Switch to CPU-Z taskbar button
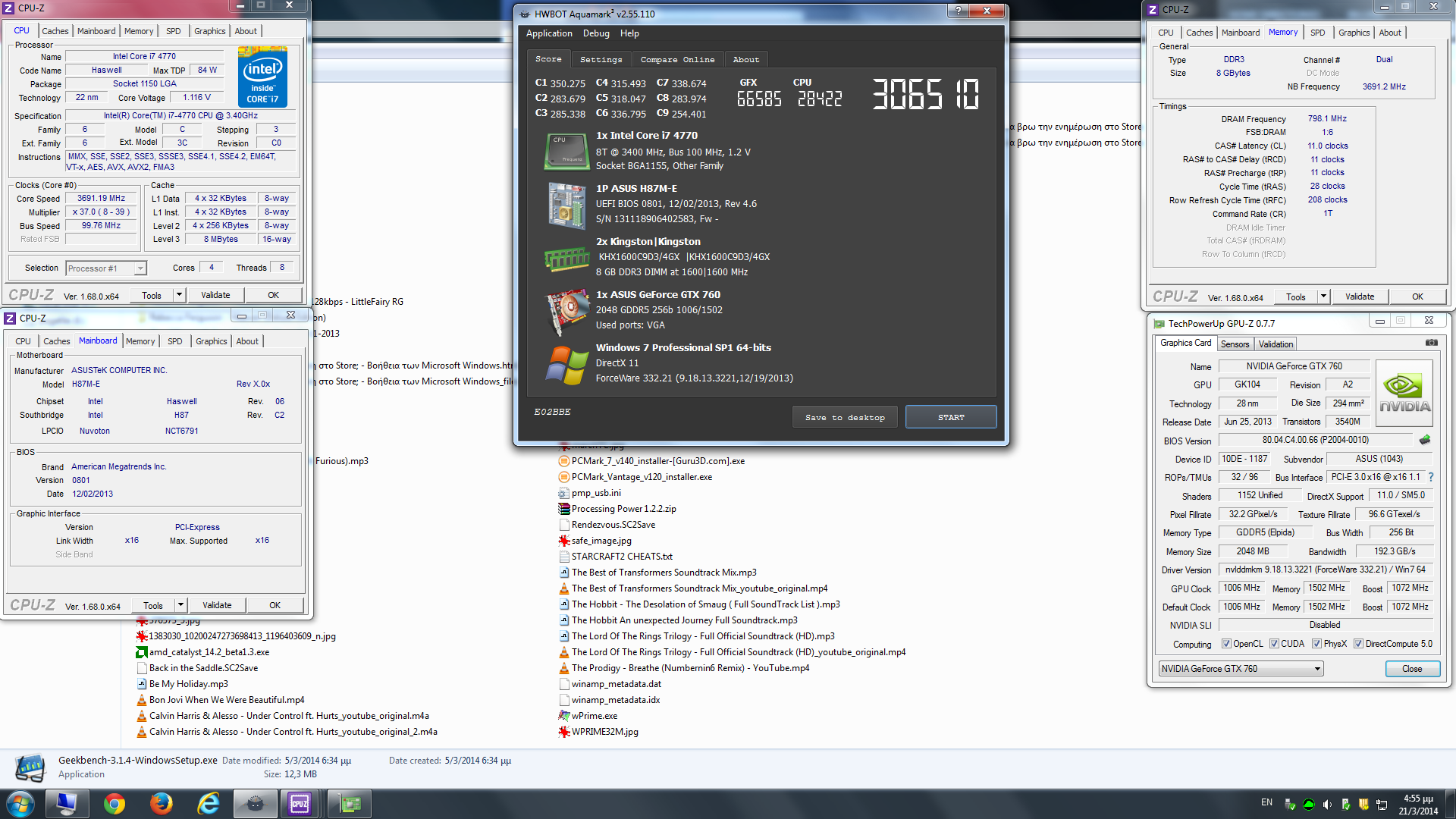The width and height of the screenshot is (1456, 819). [x=300, y=804]
